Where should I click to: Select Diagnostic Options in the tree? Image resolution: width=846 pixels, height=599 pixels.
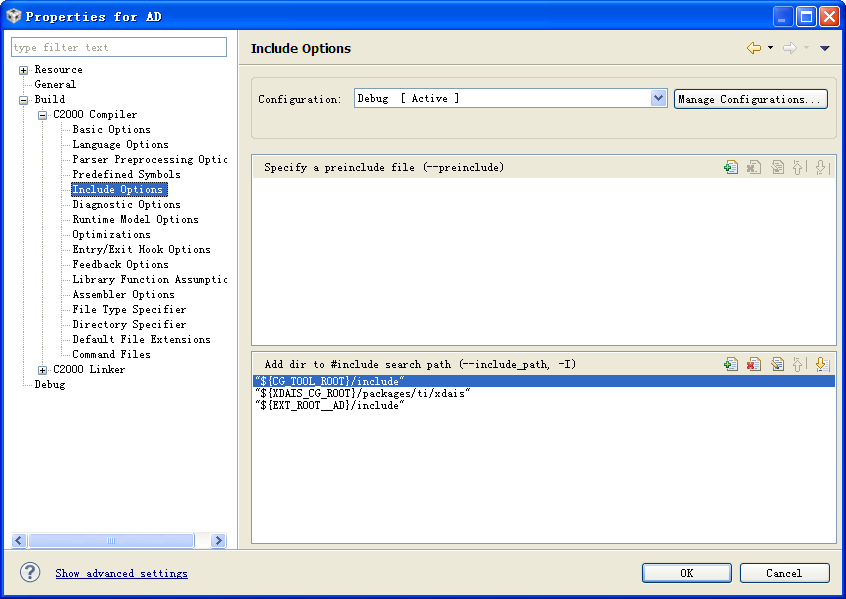126,205
